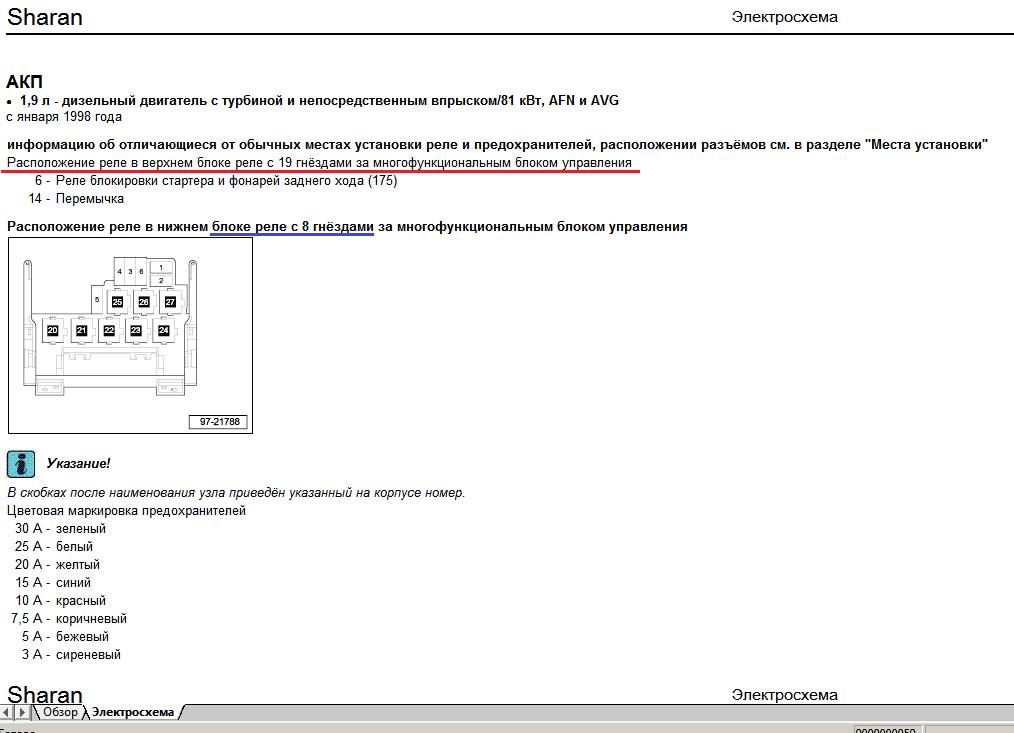This screenshot has width=1014, height=733.
Task: Click the diagram number label 97-21788
Action: (217, 423)
